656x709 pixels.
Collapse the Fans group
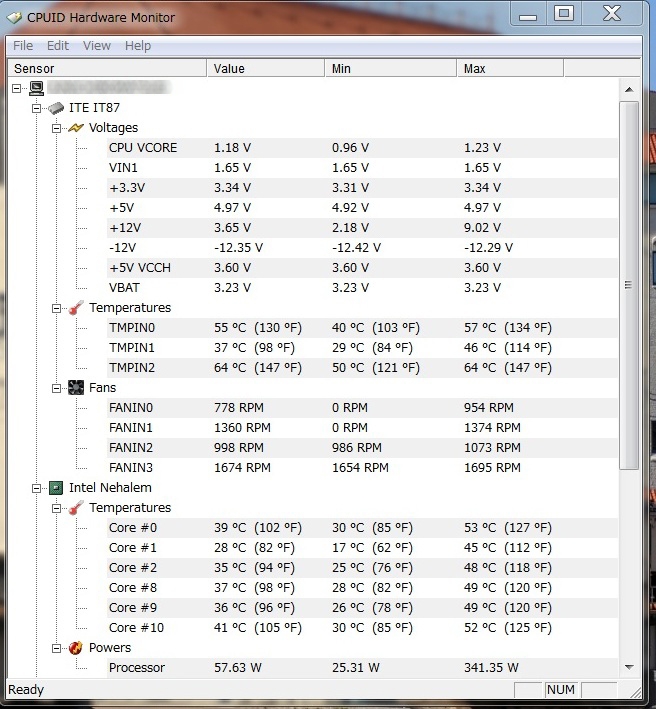click(x=57, y=388)
